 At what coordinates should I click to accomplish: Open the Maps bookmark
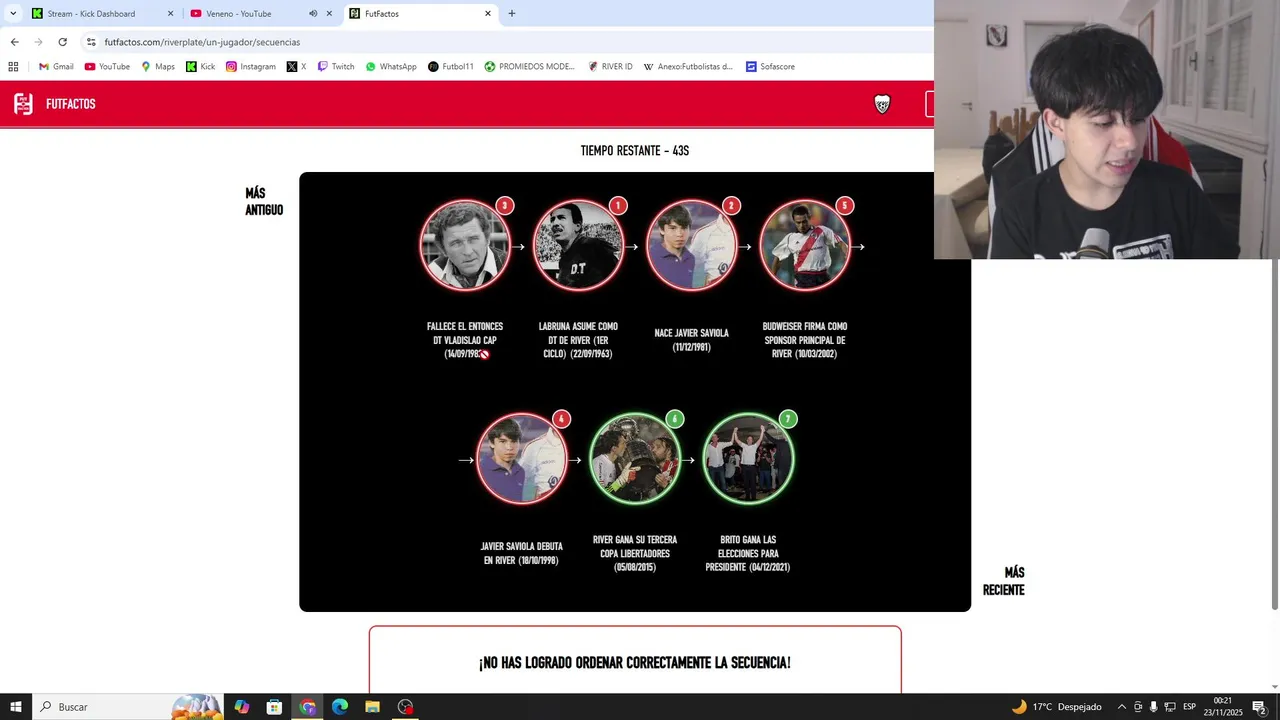(158, 67)
